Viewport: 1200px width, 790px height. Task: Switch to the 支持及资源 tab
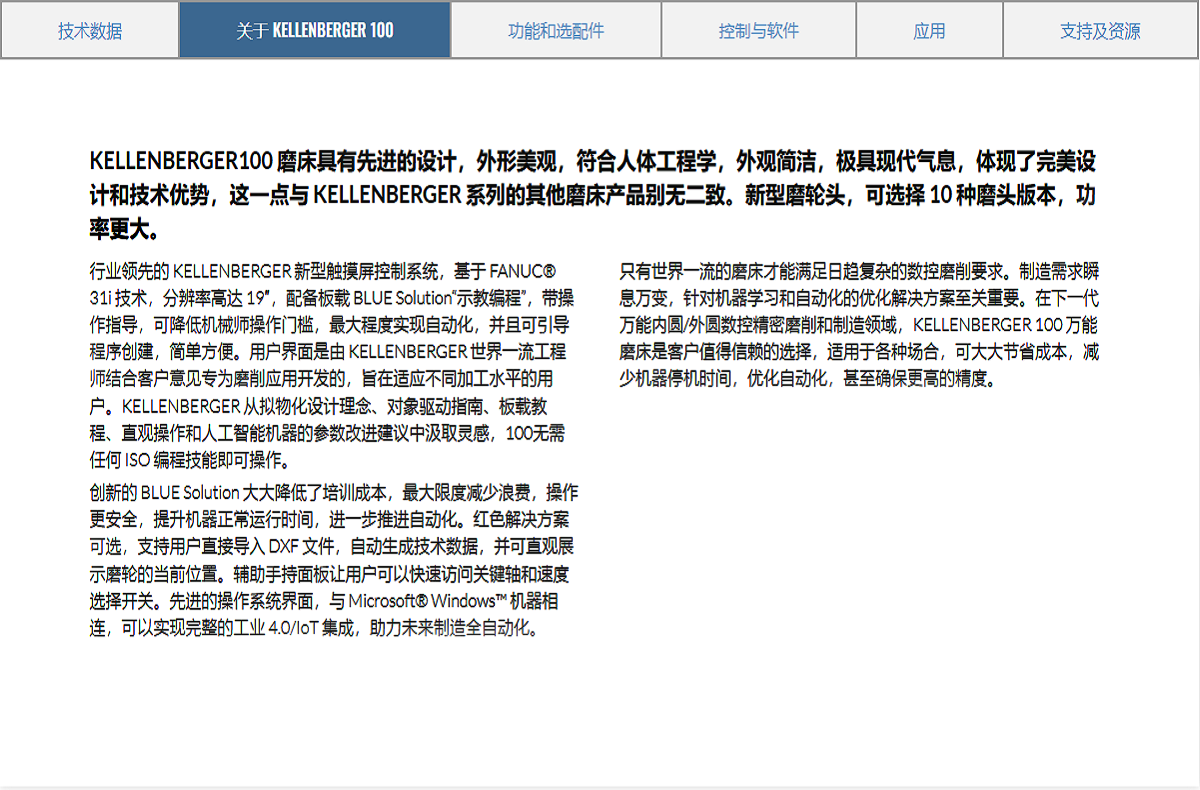[x=1100, y=31]
